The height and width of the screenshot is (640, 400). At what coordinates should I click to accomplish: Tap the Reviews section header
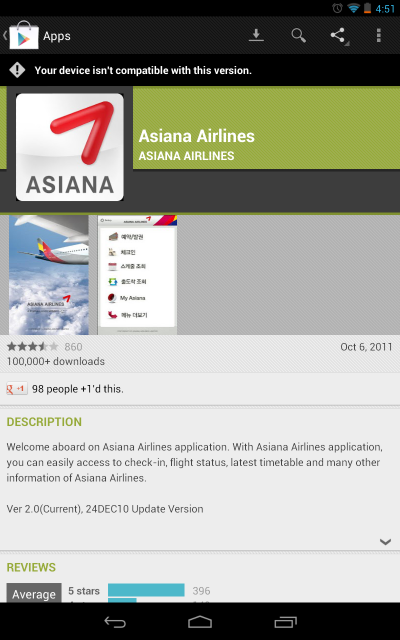[31, 567]
